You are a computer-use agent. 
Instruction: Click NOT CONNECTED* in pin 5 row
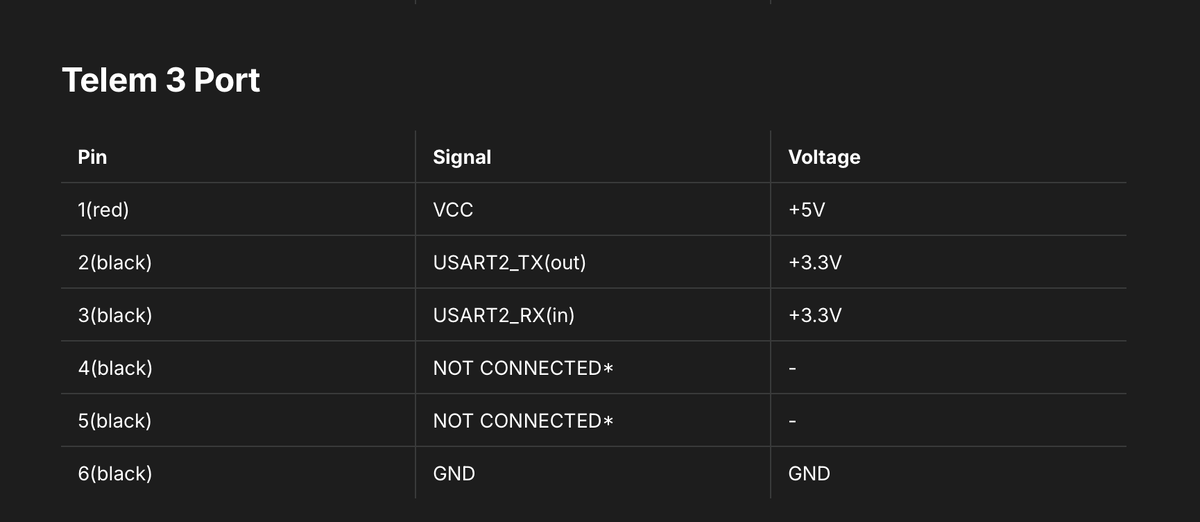(x=523, y=421)
